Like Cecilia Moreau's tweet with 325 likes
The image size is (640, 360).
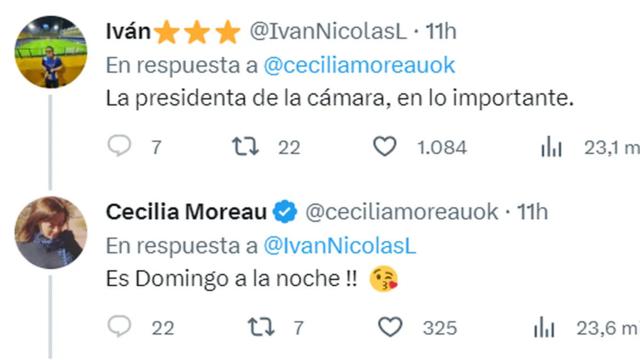(390, 327)
